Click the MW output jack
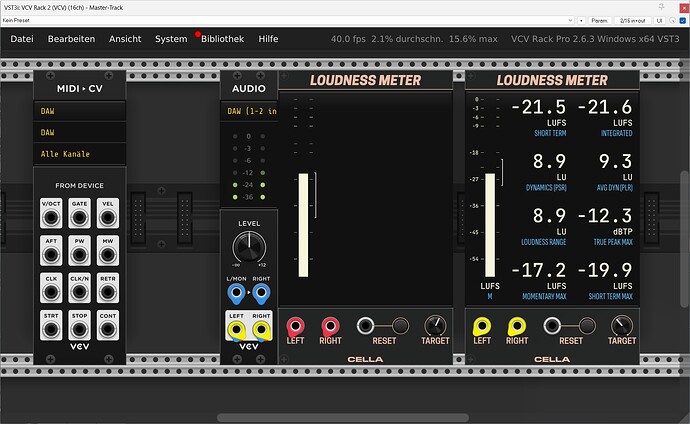The image size is (690, 424). click(108, 255)
